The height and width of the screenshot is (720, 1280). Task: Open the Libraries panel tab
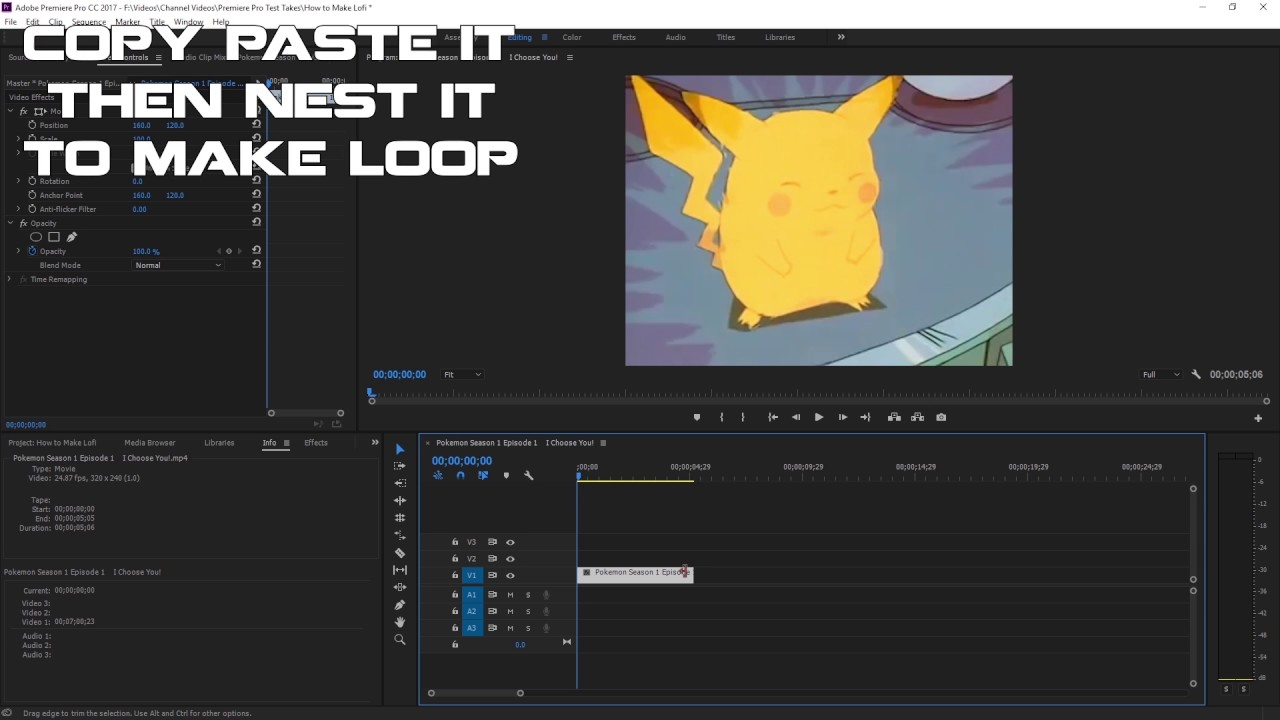(x=219, y=443)
